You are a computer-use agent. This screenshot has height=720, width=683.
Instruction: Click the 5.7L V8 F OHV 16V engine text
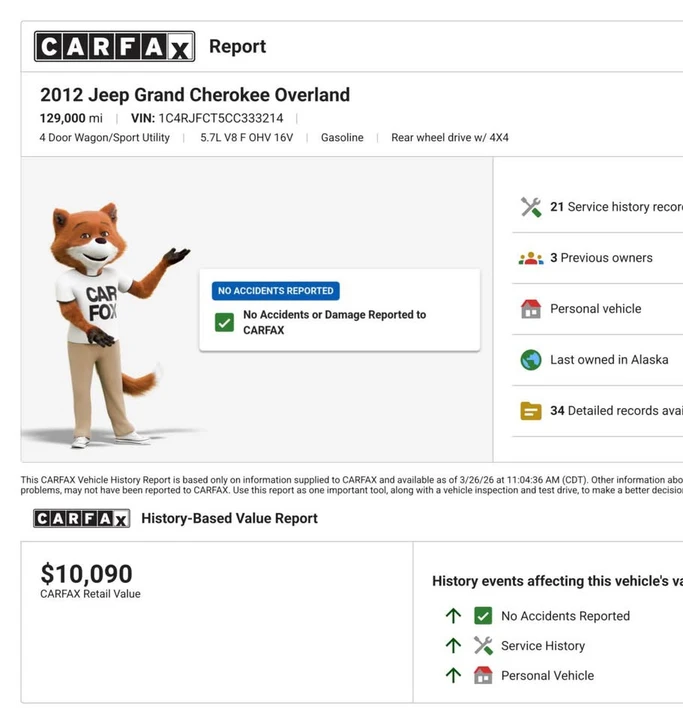click(x=247, y=138)
